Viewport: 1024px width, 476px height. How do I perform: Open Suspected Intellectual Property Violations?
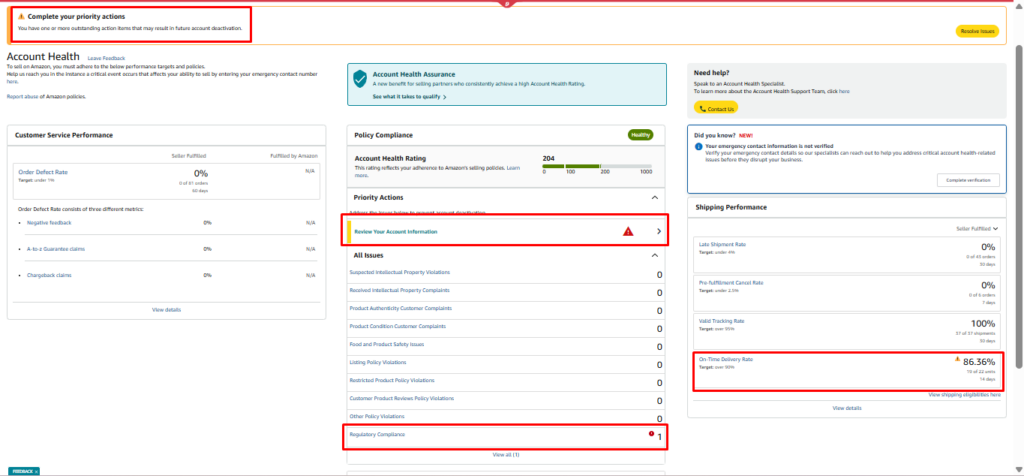[400, 272]
